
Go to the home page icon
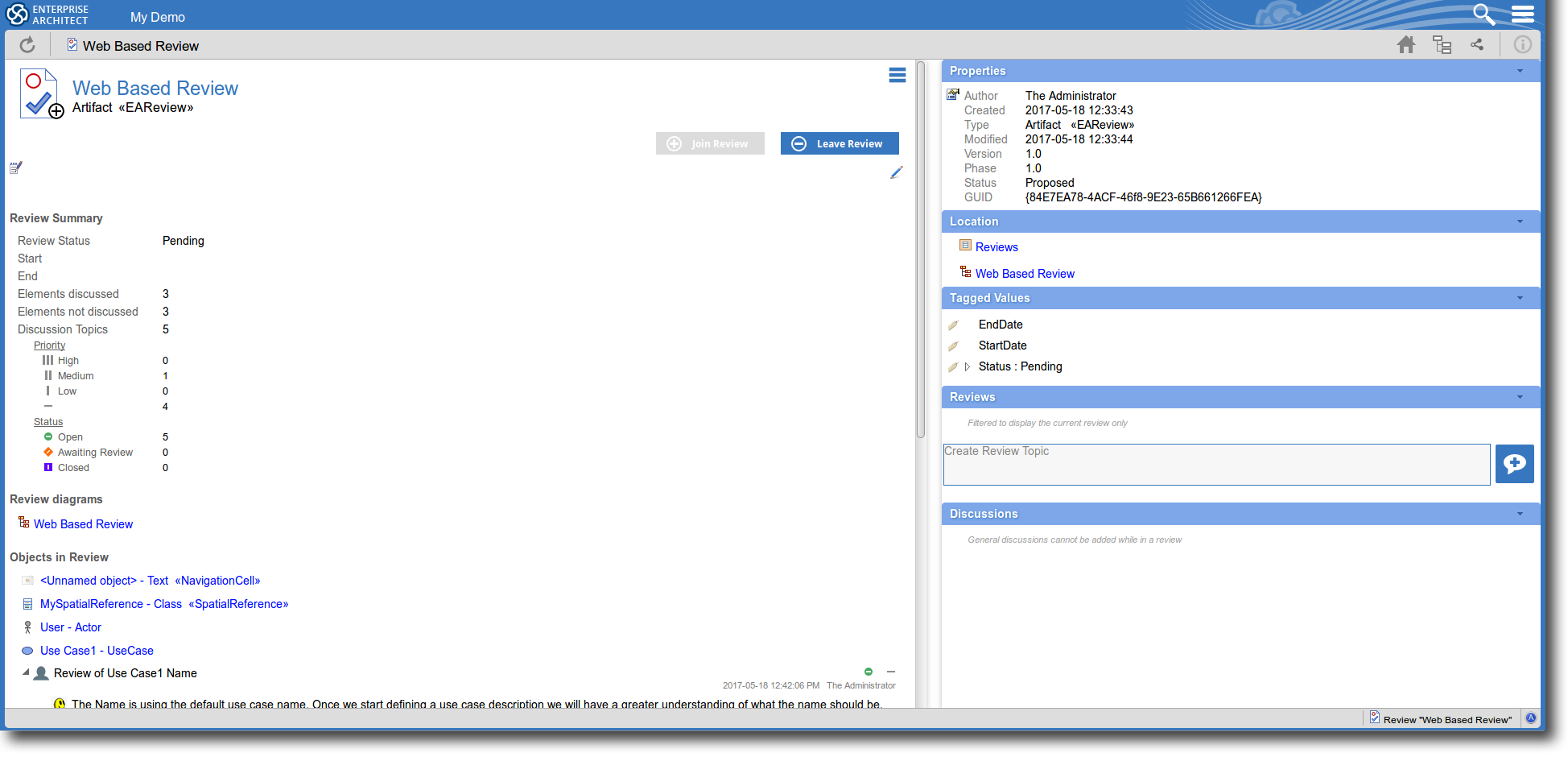click(1405, 45)
